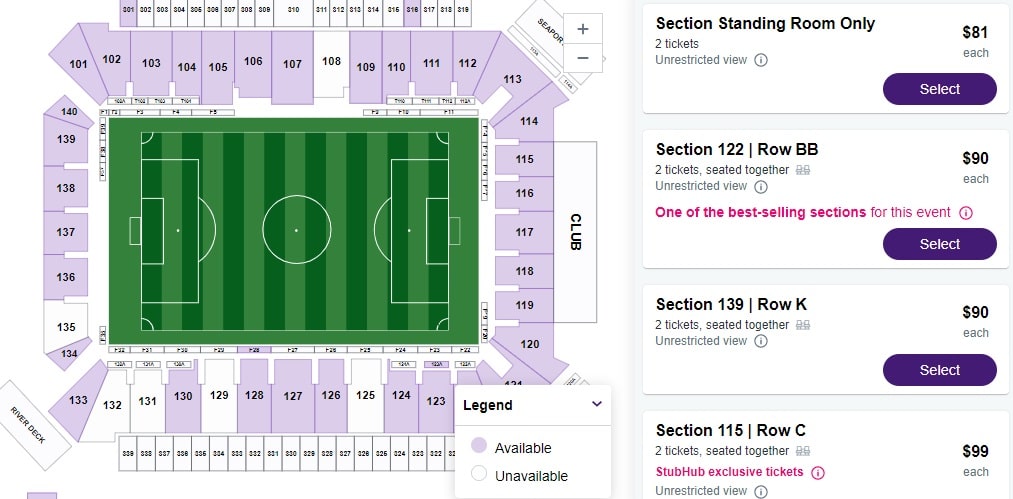
Task: Click the Unavailable white legend swatch
Action: pyautogui.click(x=478, y=475)
